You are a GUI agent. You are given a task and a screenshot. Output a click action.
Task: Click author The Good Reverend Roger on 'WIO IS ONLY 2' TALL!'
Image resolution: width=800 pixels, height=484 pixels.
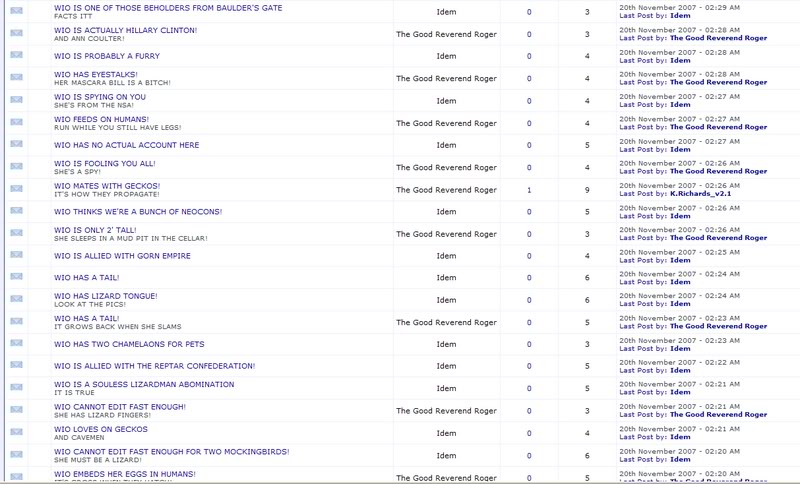coord(446,234)
